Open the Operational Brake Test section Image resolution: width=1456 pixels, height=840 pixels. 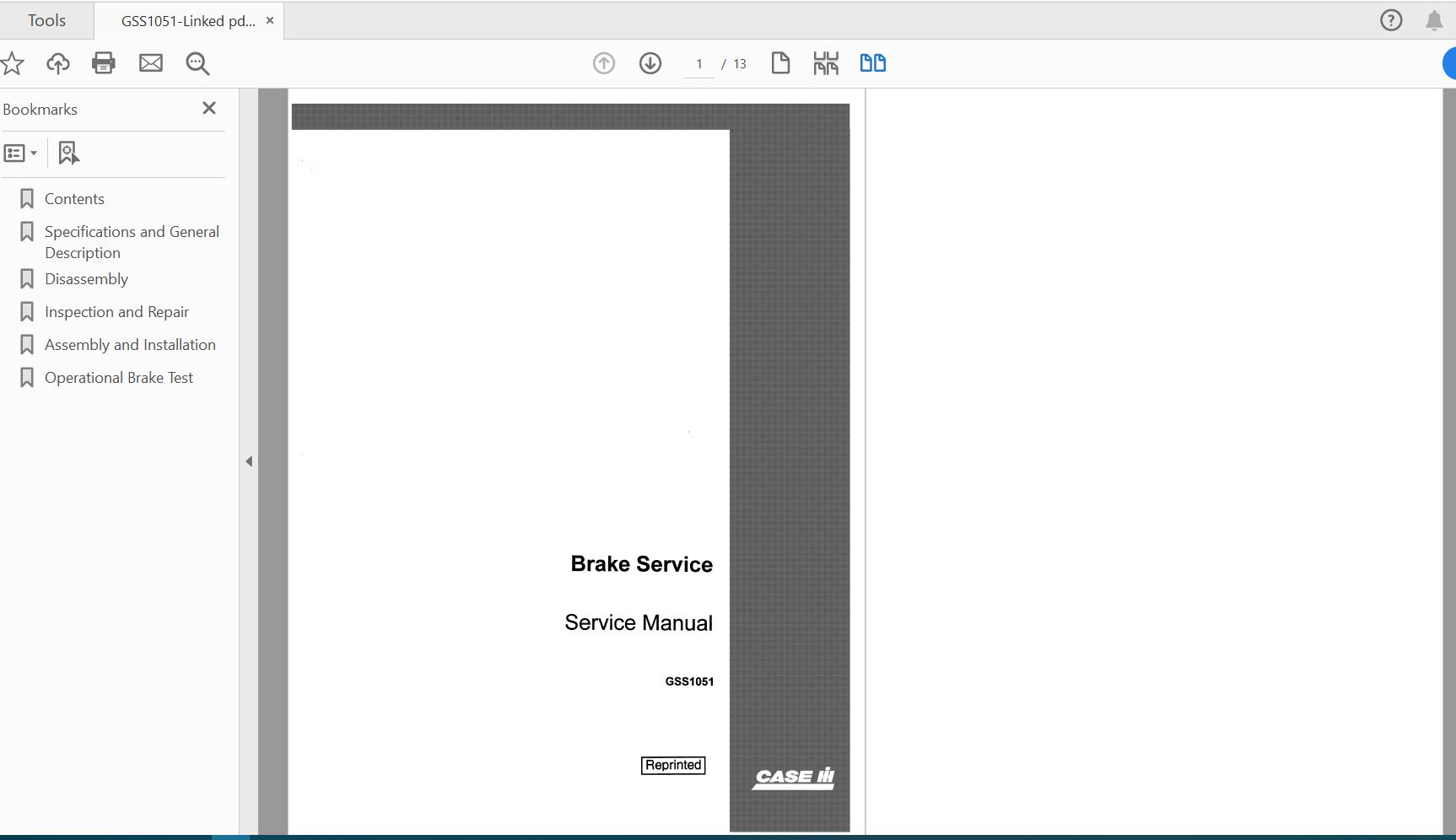[118, 377]
